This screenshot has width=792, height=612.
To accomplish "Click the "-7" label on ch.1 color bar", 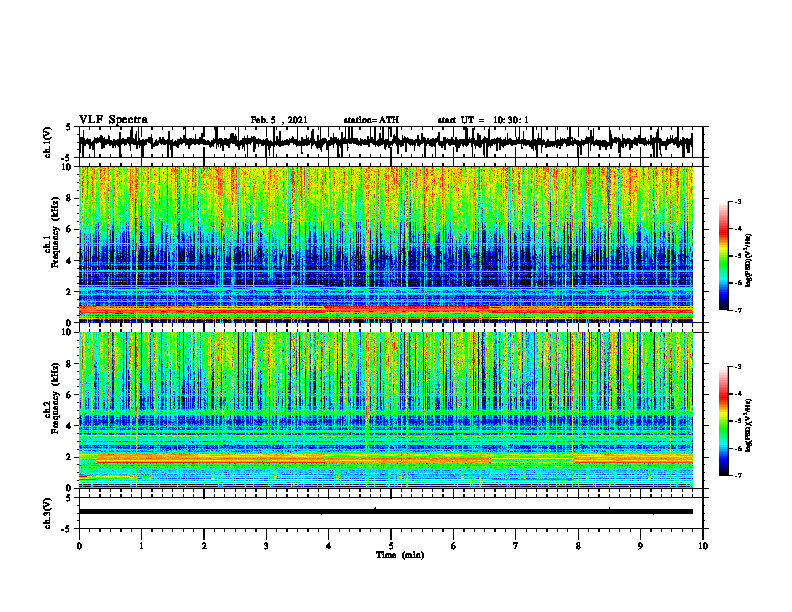I will pyautogui.click(x=738, y=310).
